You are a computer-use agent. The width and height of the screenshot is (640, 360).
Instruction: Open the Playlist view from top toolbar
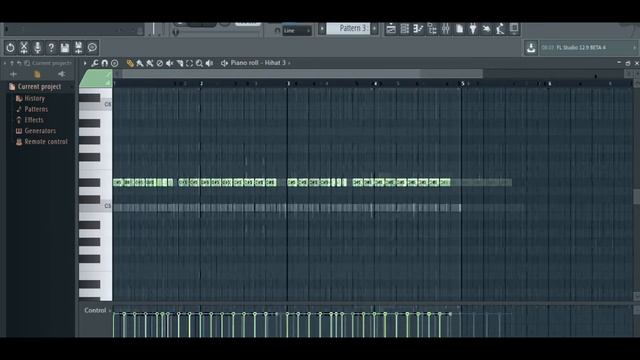click(391, 29)
